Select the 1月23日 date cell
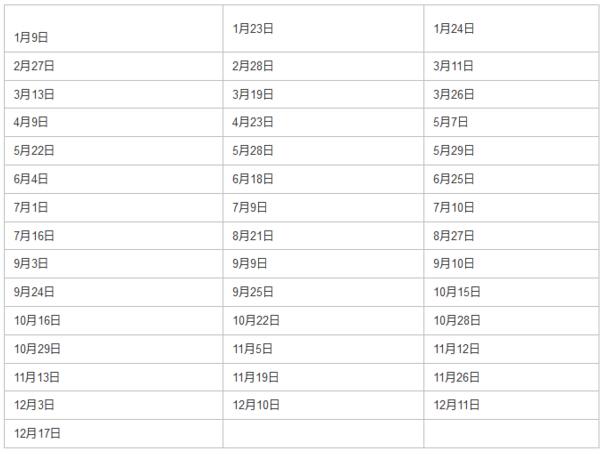Image resolution: width=603 pixels, height=454 pixels. [x=252, y=29]
